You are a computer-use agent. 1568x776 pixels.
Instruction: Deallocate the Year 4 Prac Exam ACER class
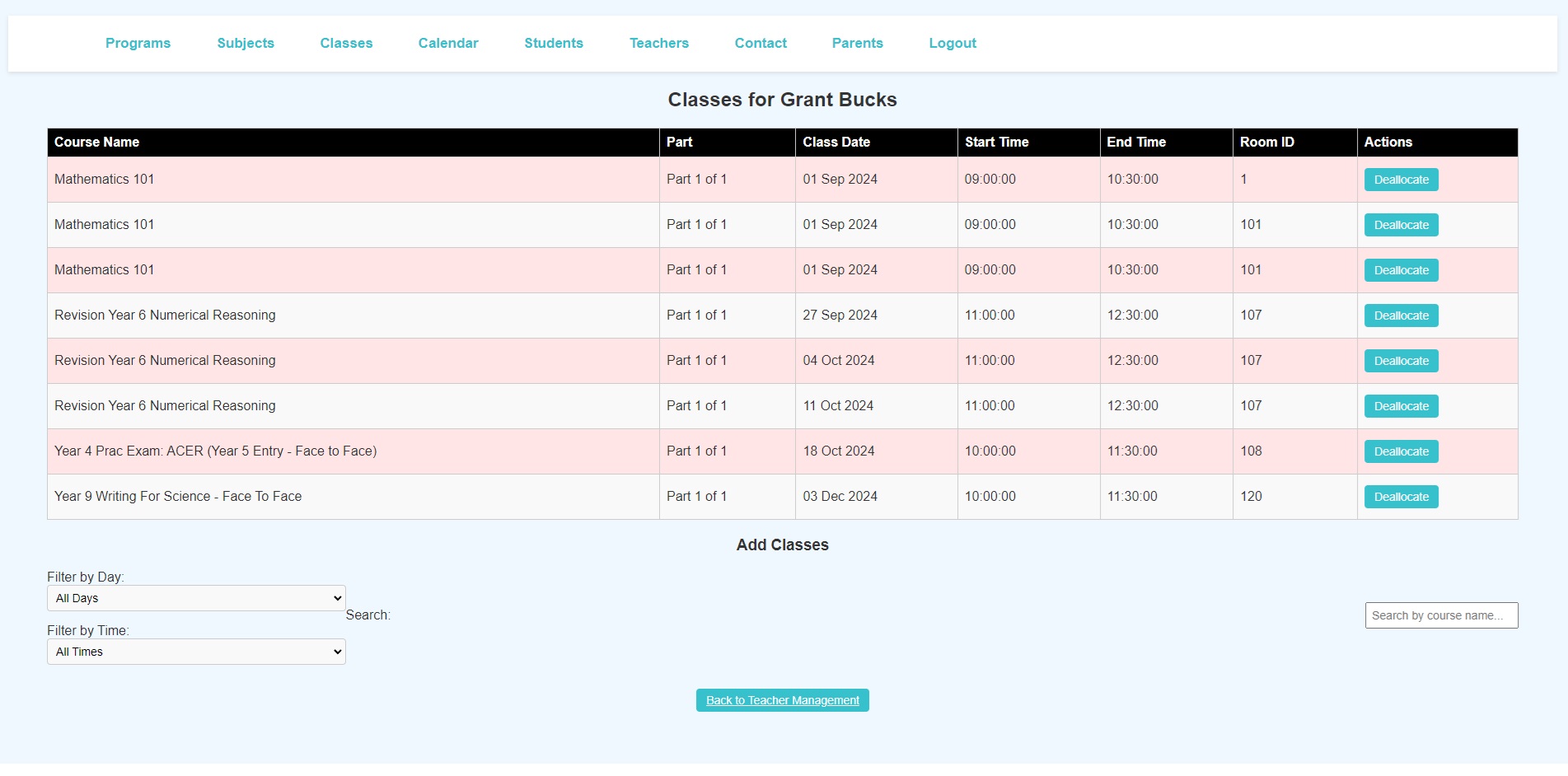click(x=1401, y=451)
